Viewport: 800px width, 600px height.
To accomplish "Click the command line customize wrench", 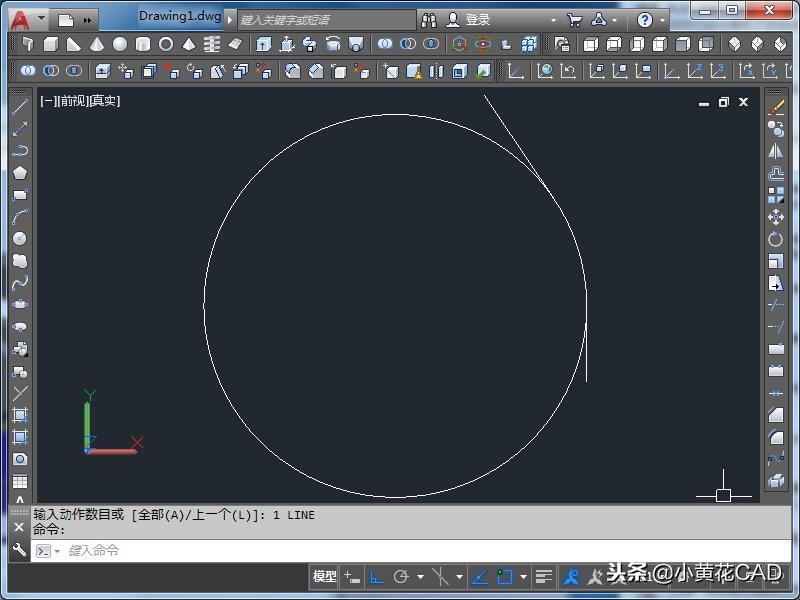I will pyautogui.click(x=19, y=550).
